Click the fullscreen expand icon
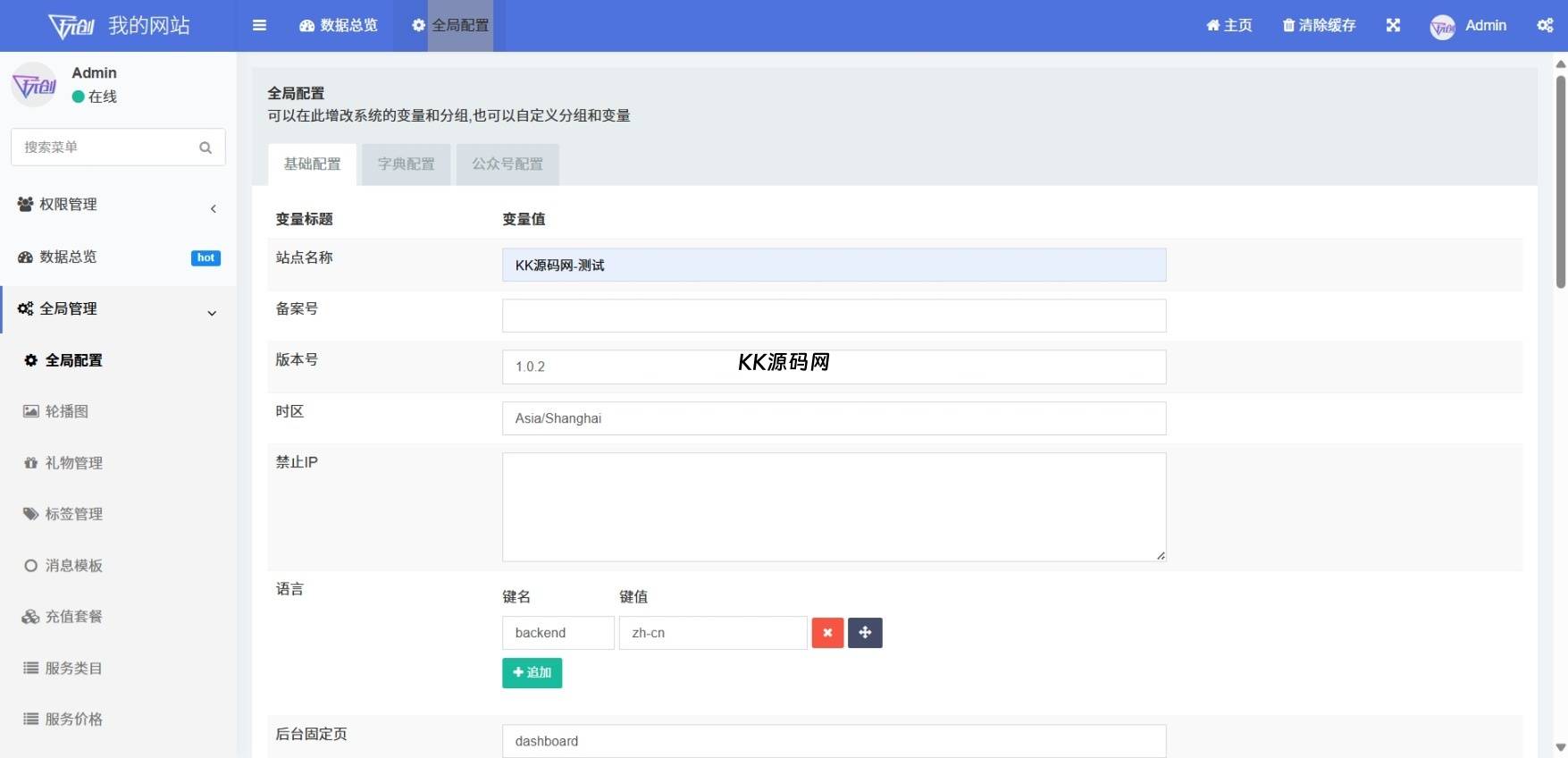 tap(1393, 25)
